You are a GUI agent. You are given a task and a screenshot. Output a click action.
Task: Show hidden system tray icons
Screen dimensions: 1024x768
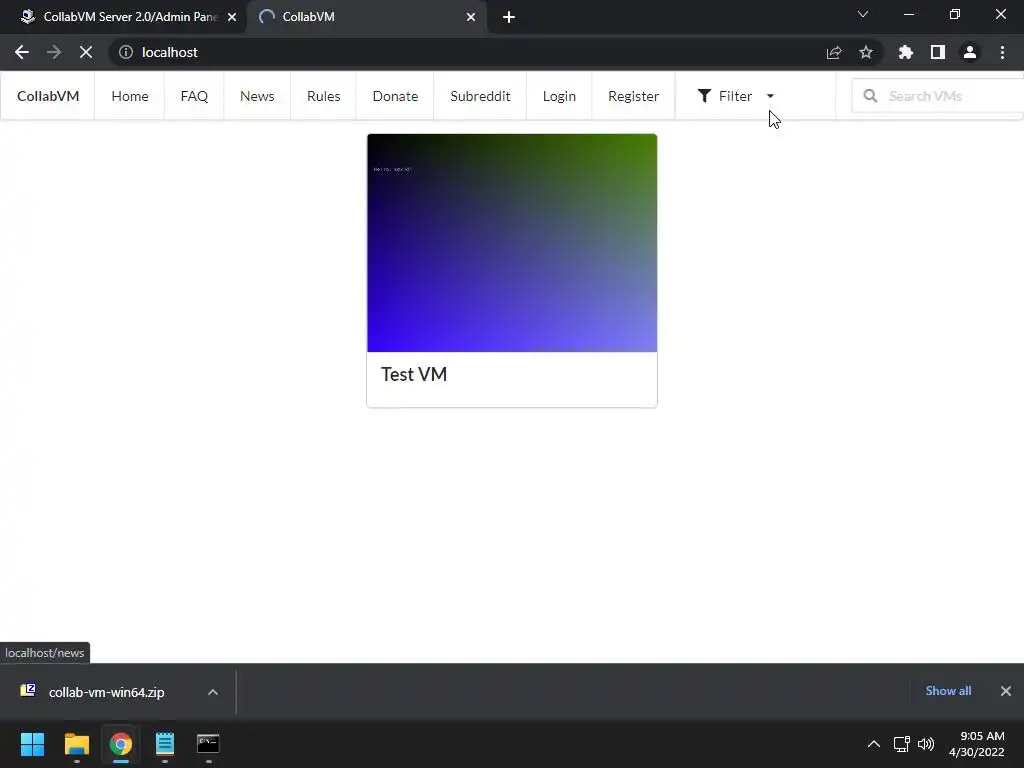(874, 744)
